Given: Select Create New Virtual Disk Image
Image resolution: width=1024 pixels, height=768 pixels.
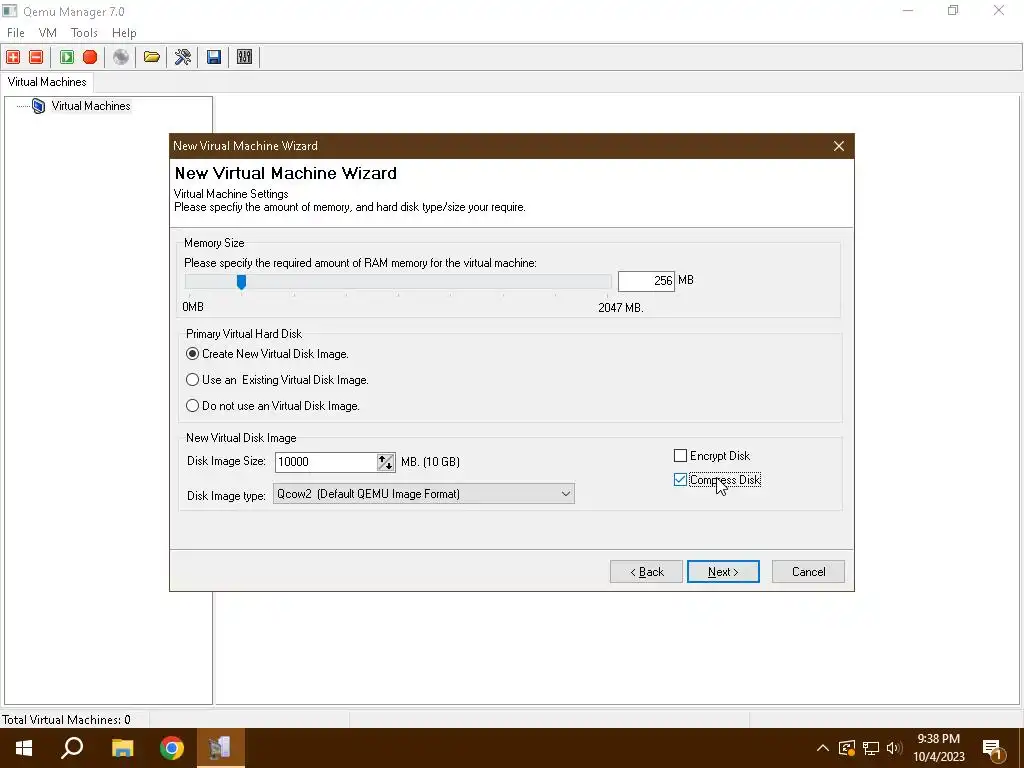Looking at the screenshot, I should click(x=192, y=354).
